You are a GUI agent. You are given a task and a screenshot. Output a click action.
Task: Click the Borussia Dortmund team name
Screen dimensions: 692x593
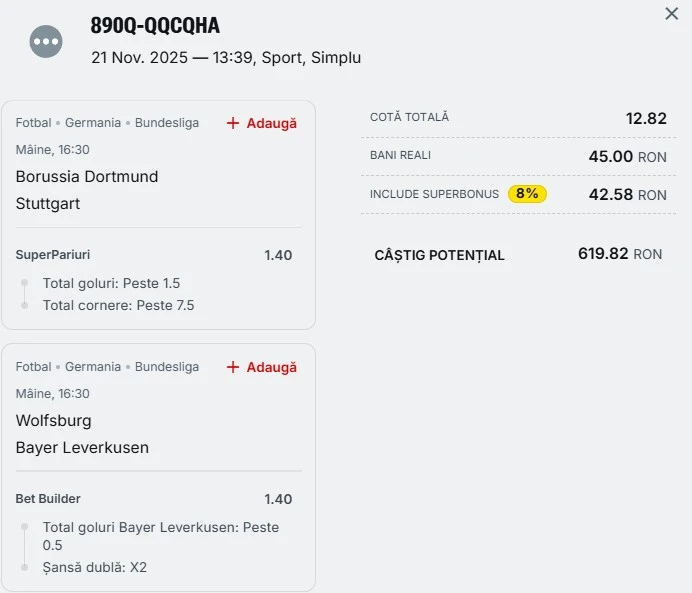87,177
